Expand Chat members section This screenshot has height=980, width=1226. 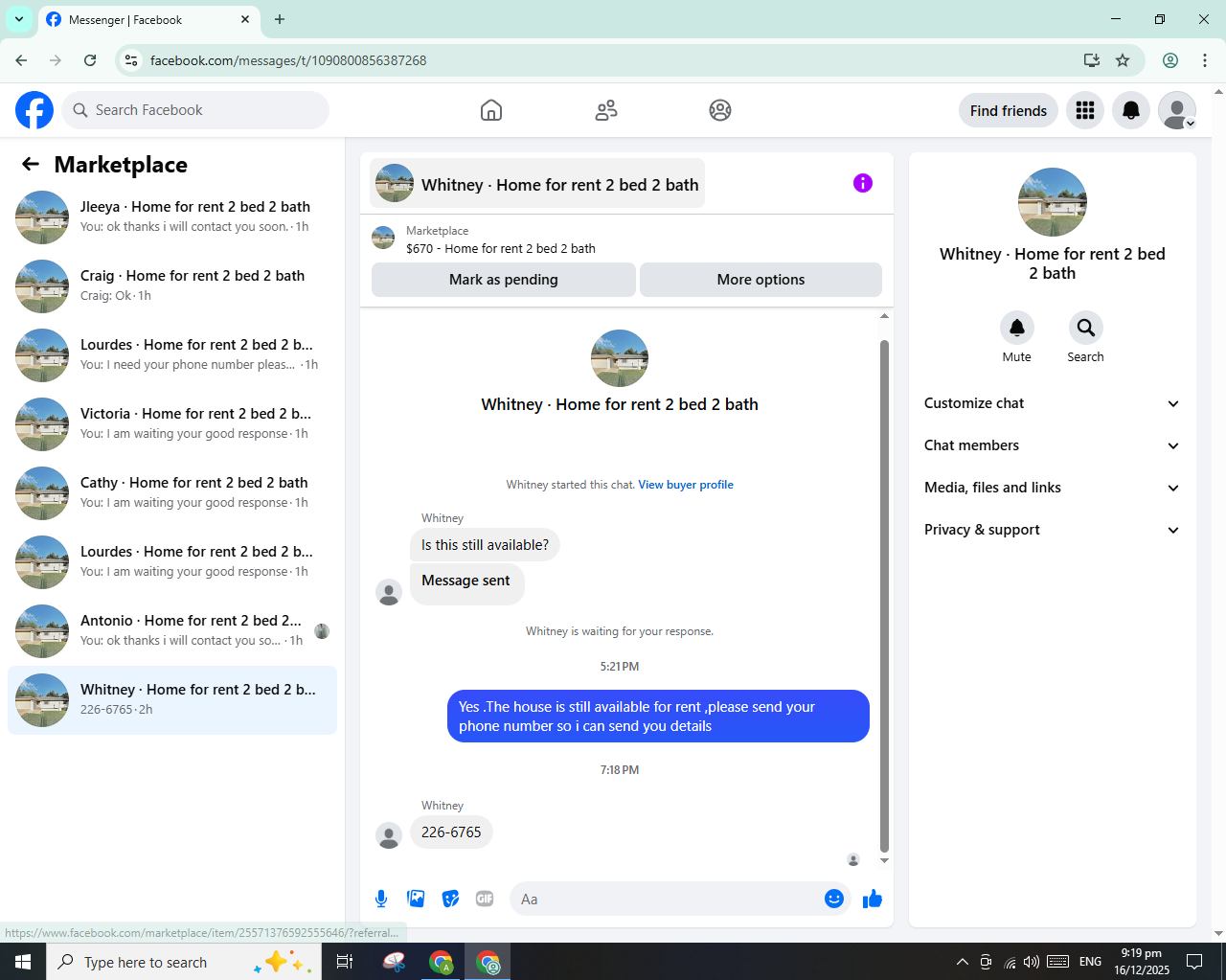[1052, 445]
